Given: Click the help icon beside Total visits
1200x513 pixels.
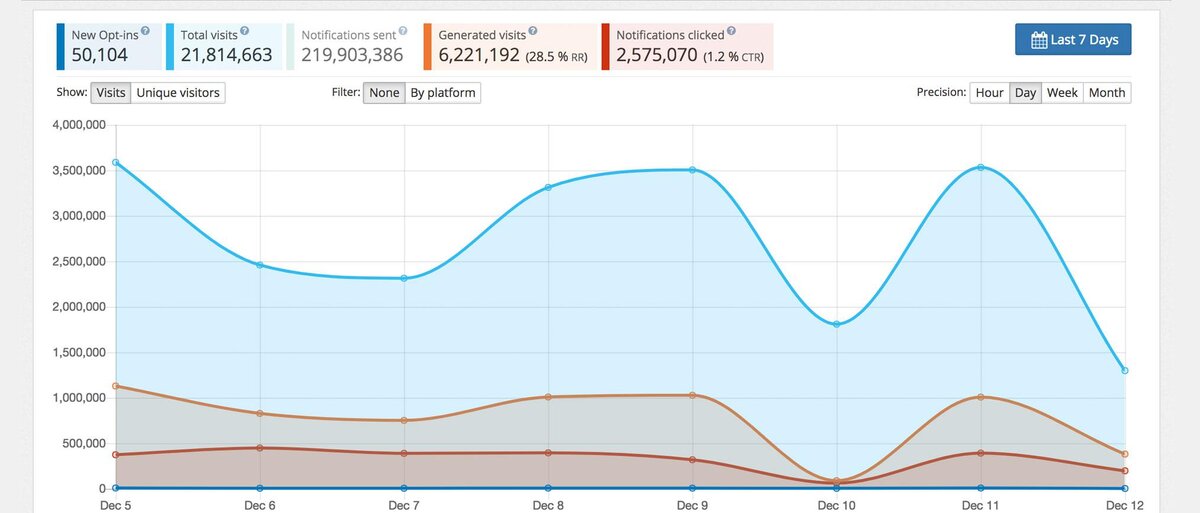Looking at the screenshot, I should point(245,33).
